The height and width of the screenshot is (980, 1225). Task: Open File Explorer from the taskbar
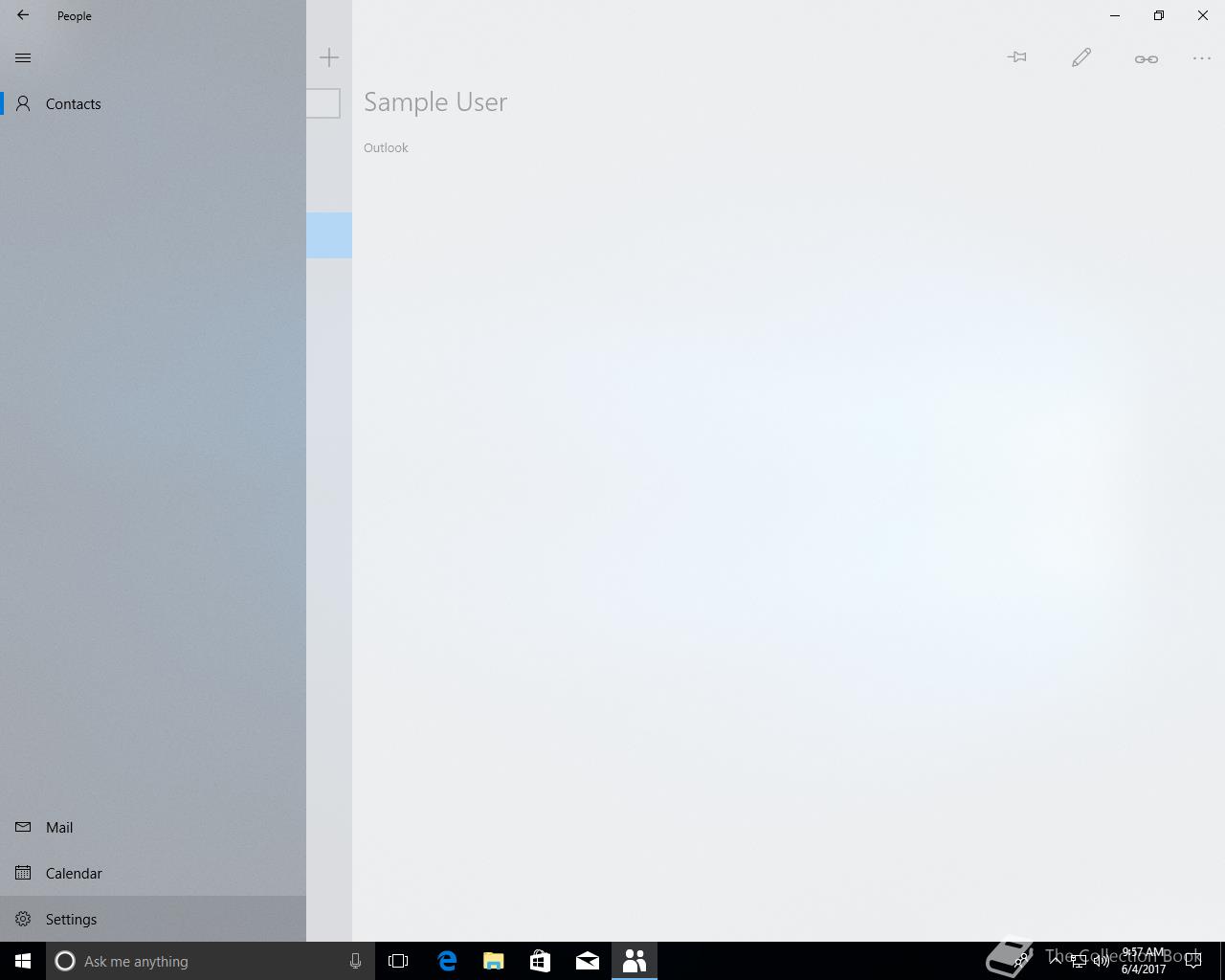coord(494,961)
